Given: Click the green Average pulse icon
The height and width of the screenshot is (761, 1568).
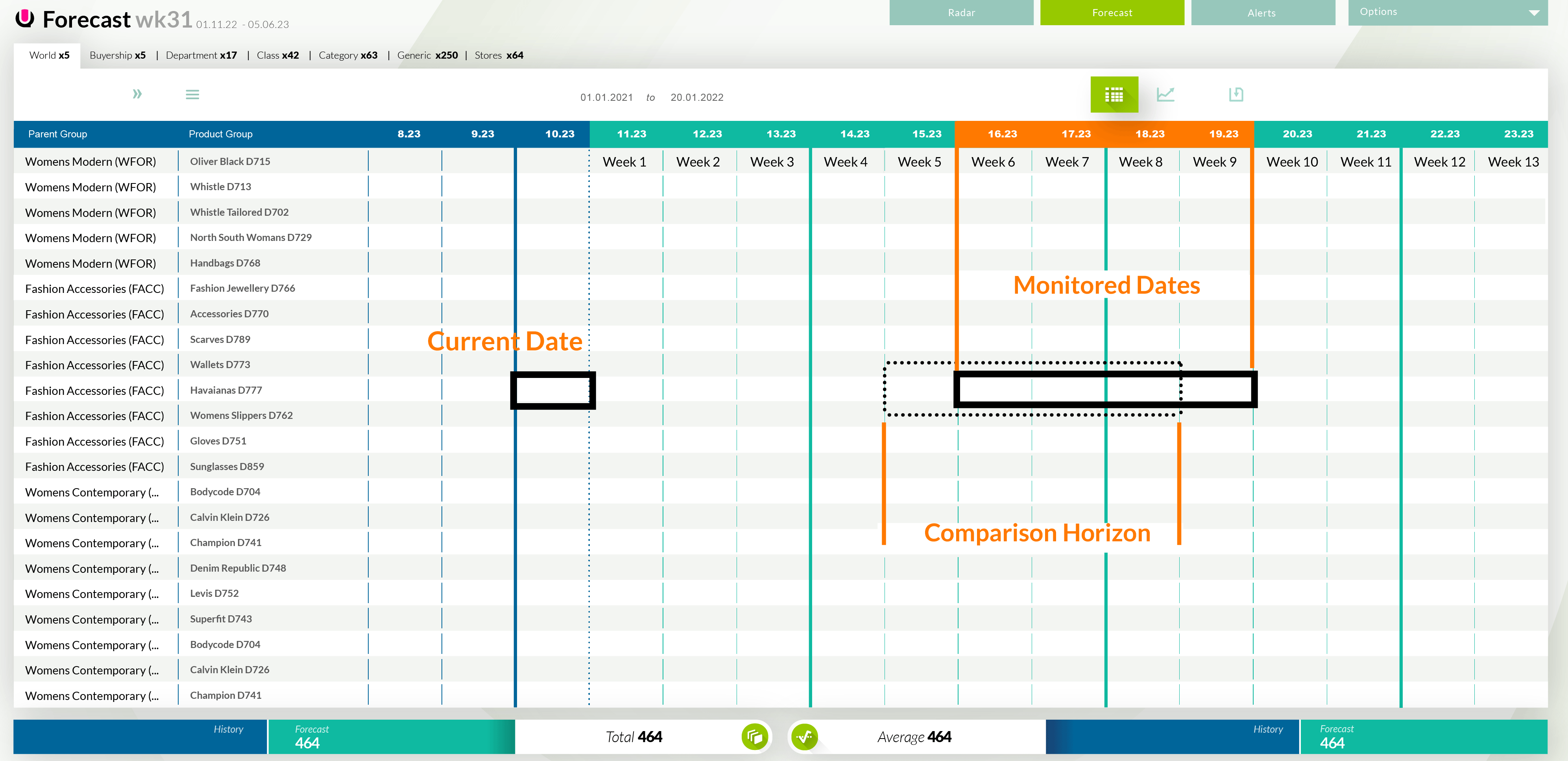Looking at the screenshot, I should (x=805, y=737).
